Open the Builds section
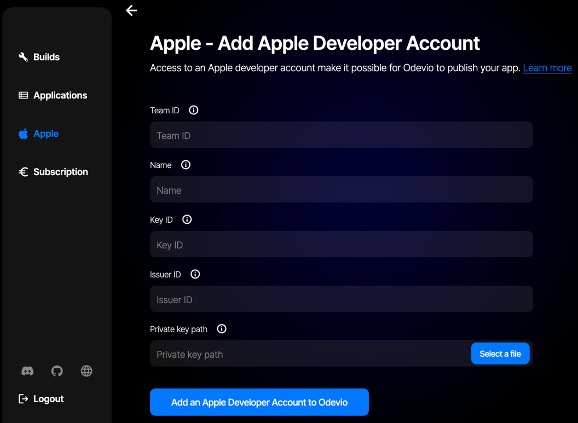The image size is (578, 423). pos(39,57)
